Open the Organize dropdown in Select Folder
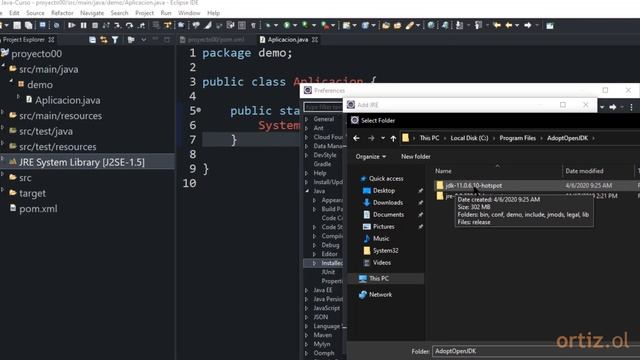Image resolution: width=640 pixels, height=360 pixels. coord(370,157)
